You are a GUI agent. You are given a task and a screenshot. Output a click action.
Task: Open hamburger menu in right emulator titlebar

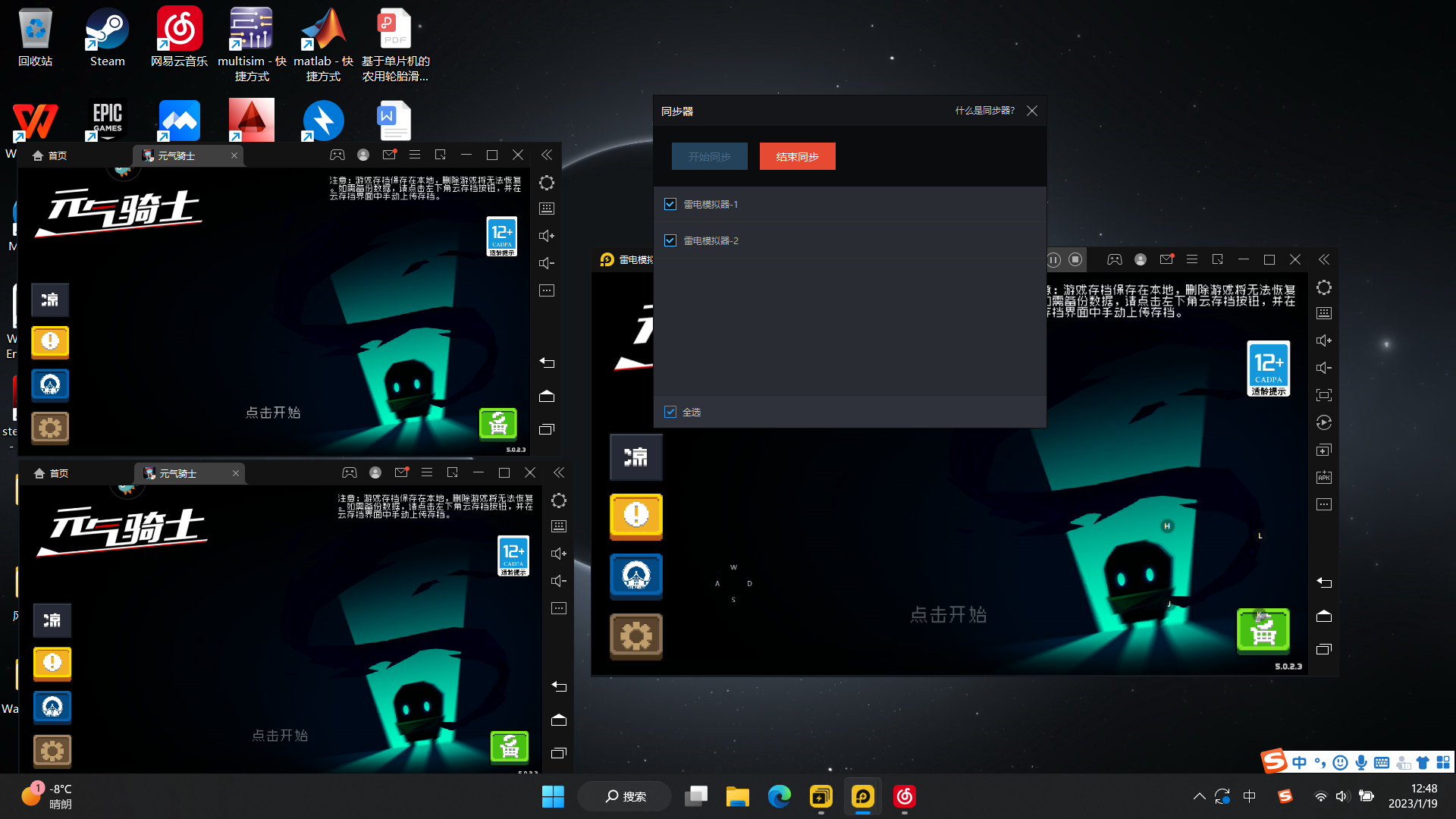(1192, 259)
